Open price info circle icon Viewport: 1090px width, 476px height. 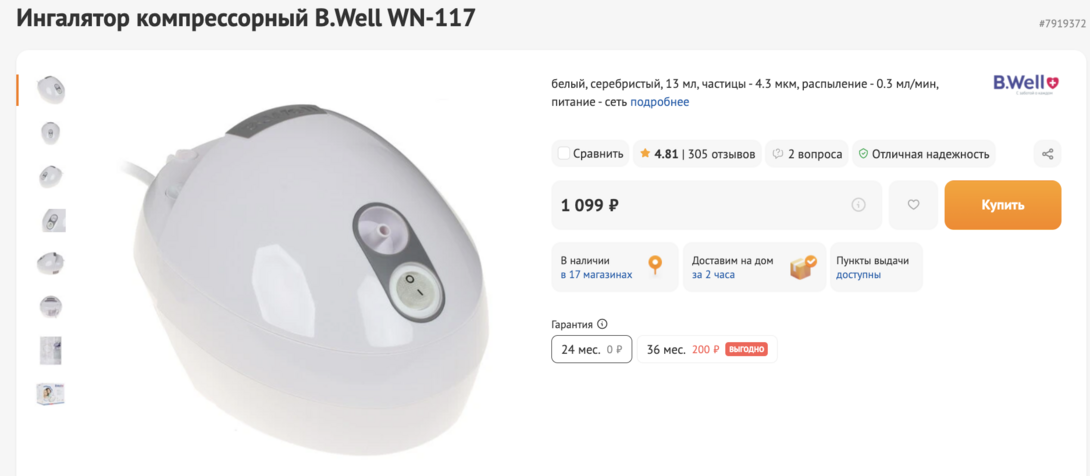pyautogui.click(x=859, y=205)
